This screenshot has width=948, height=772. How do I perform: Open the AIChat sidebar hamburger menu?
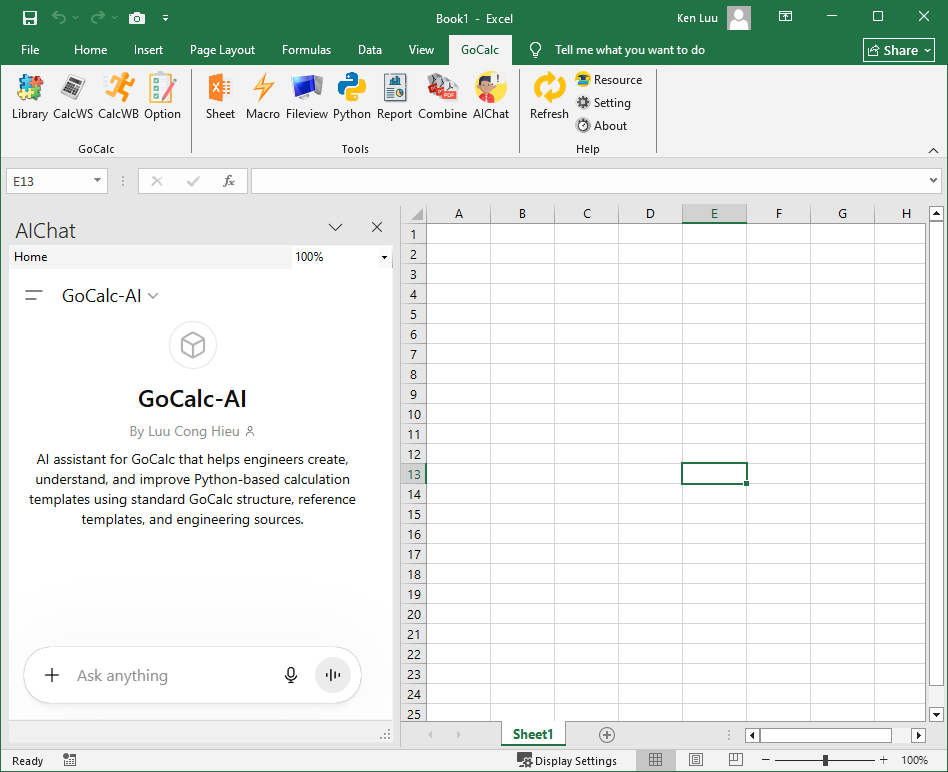click(34, 296)
